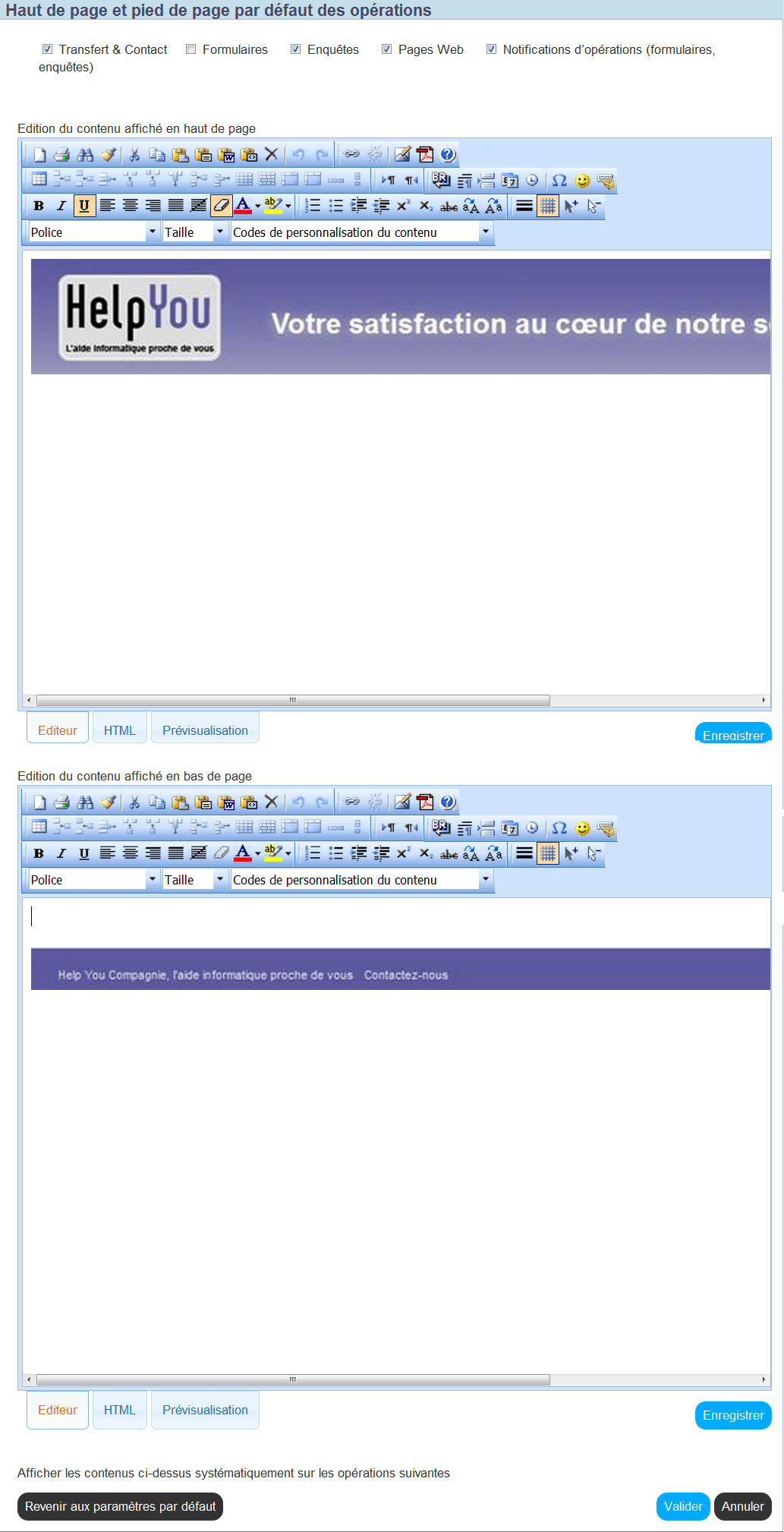Click horizontal scrollbar of footer editor
The height and width of the screenshot is (1532, 784).
pos(293,1379)
